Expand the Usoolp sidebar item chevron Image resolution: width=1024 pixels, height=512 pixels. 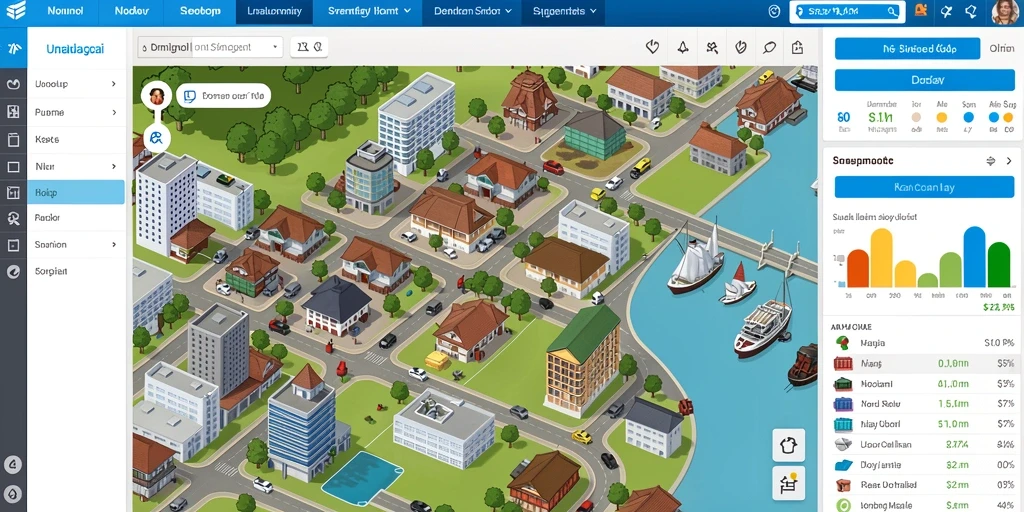(114, 84)
